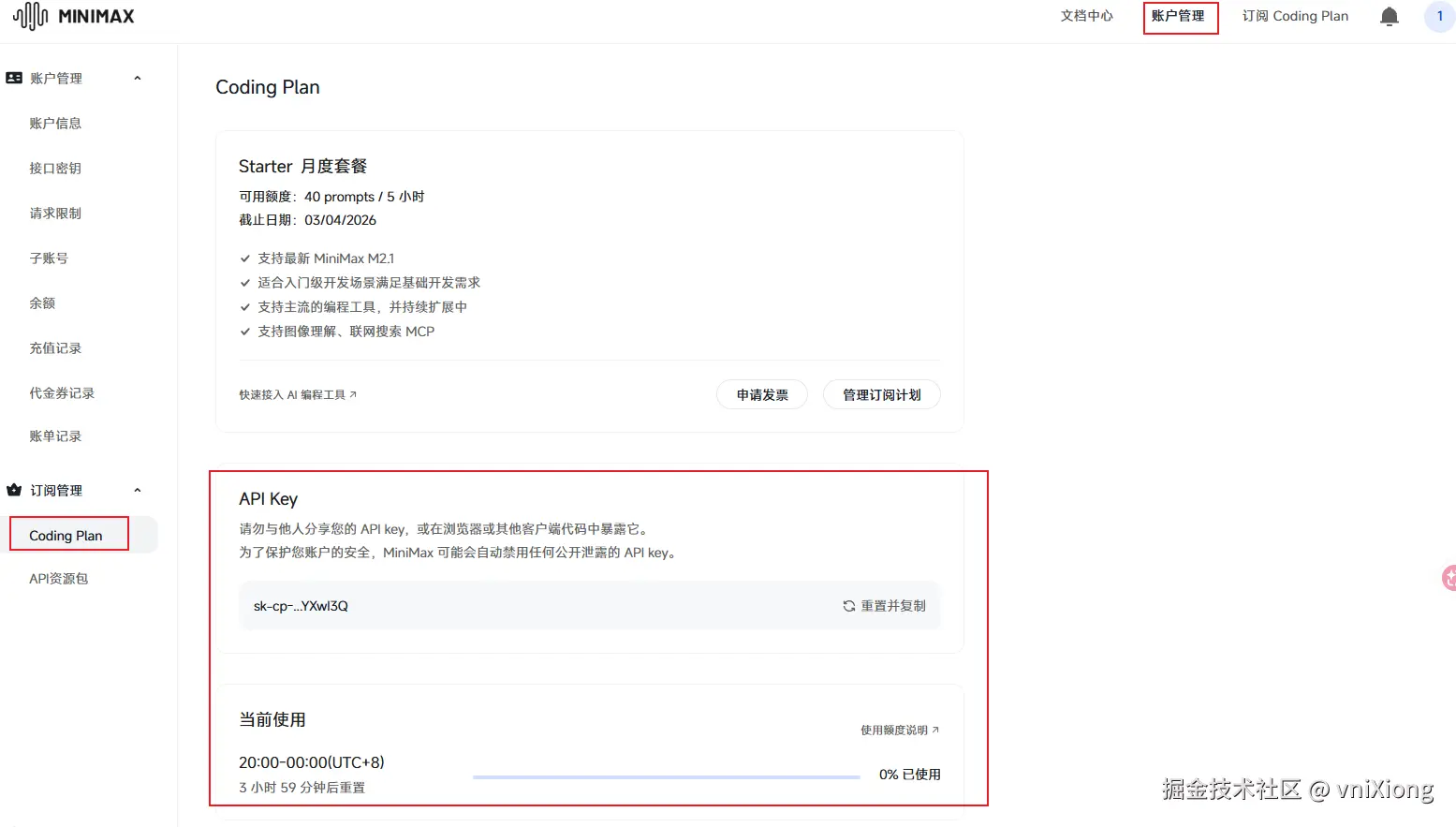Click the 20:00-00:00(UTC+8) time window
Screen dimensions: 1456x827
312,762
